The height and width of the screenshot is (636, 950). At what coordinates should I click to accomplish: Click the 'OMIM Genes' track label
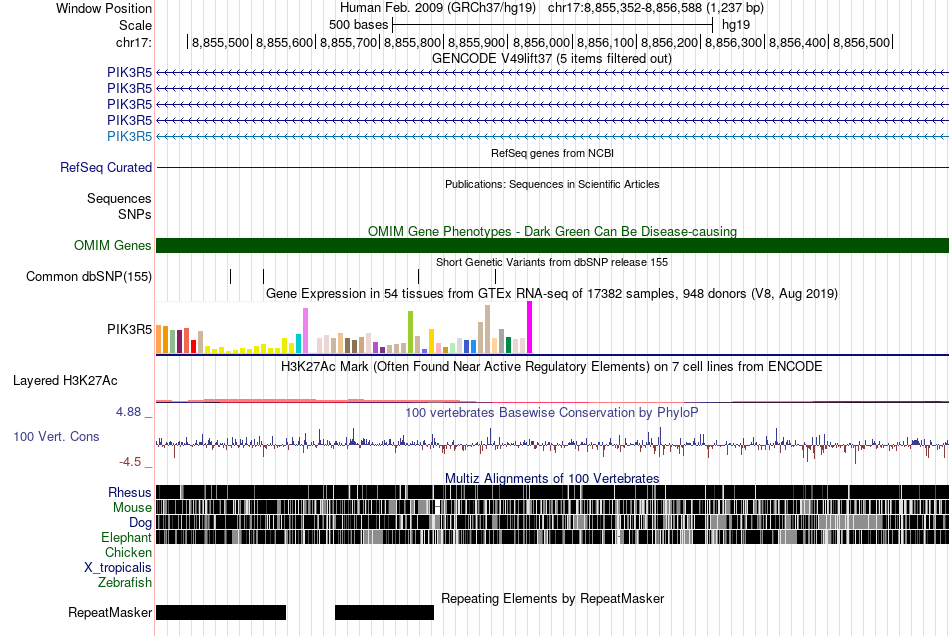tap(112, 245)
